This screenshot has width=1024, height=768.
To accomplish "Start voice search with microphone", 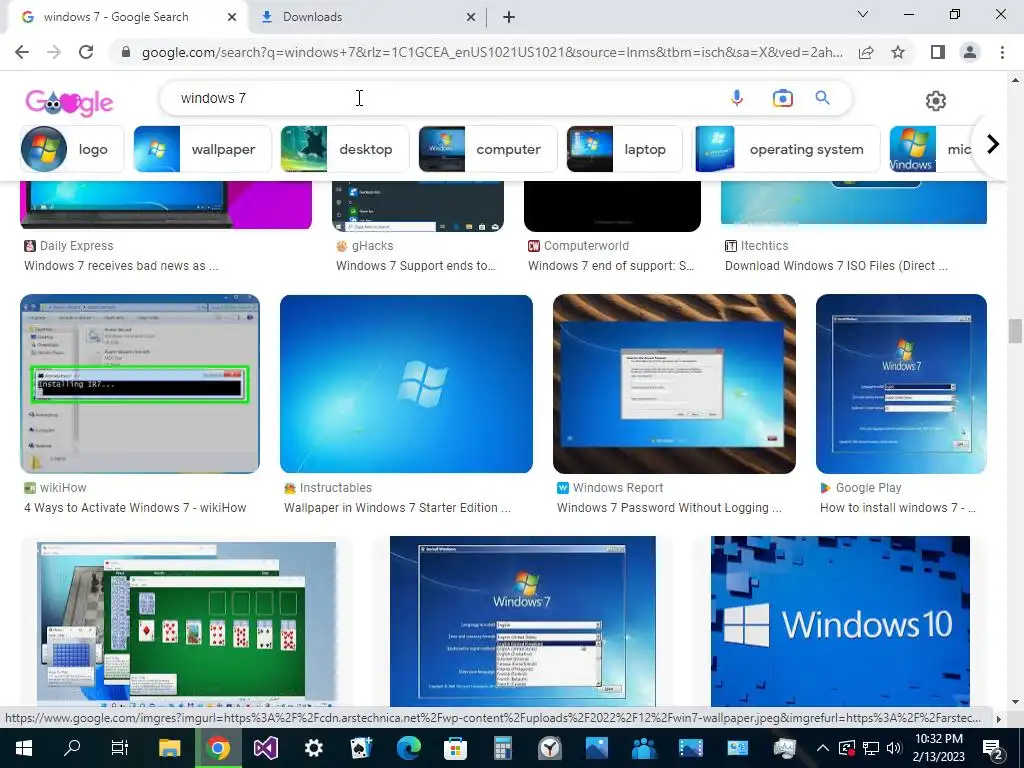I will coord(737,98).
